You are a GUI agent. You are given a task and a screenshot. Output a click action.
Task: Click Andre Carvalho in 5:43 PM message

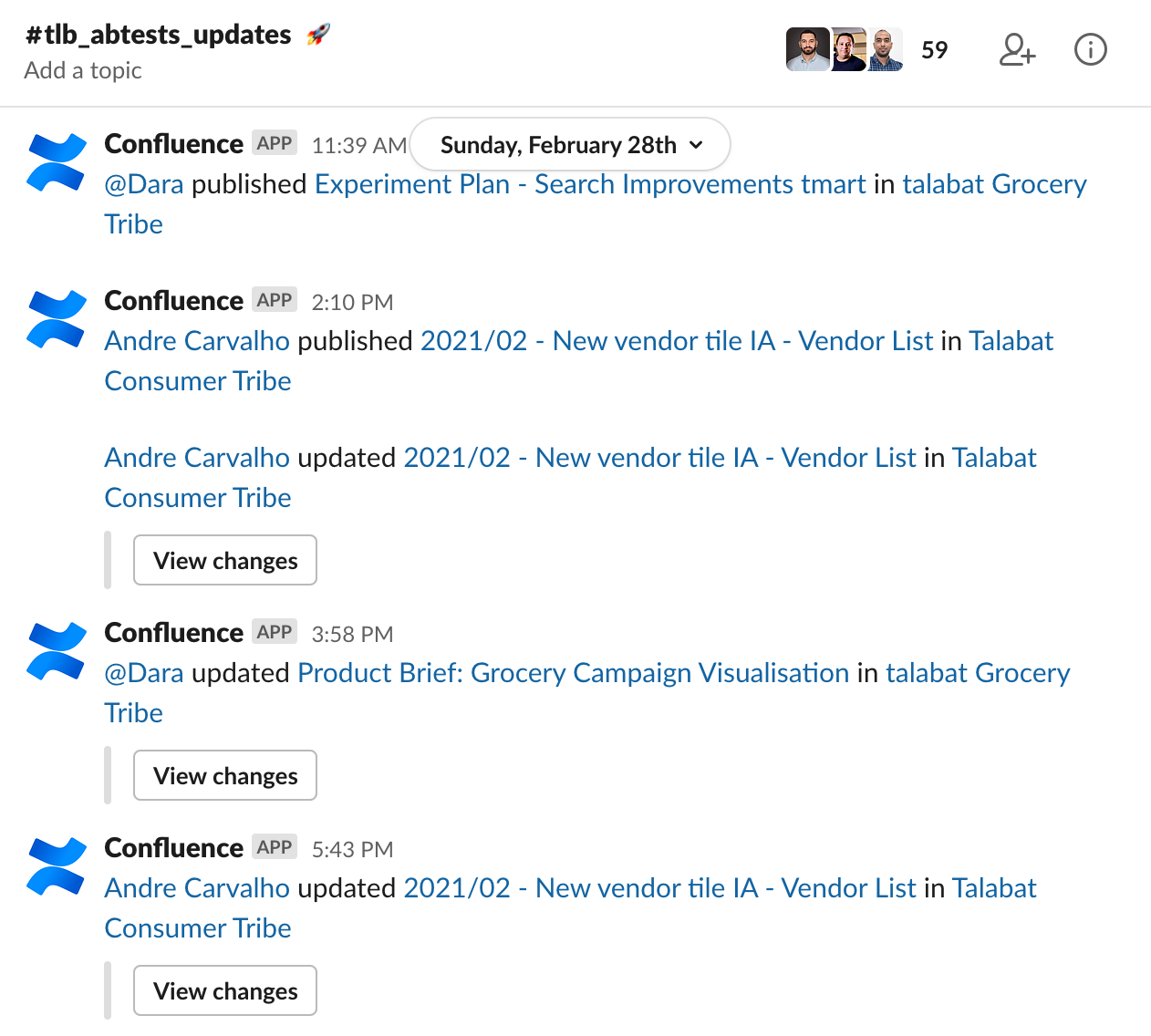(x=197, y=888)
